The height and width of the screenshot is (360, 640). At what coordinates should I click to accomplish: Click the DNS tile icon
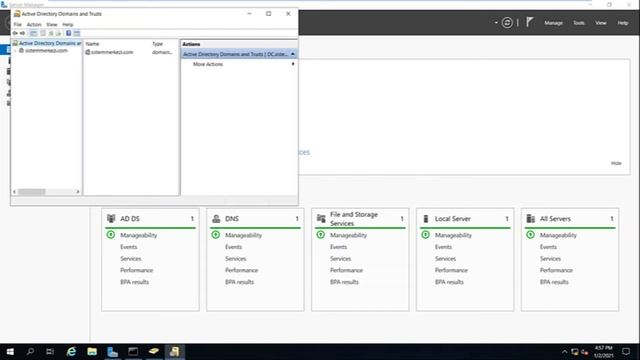coord(216,219)
